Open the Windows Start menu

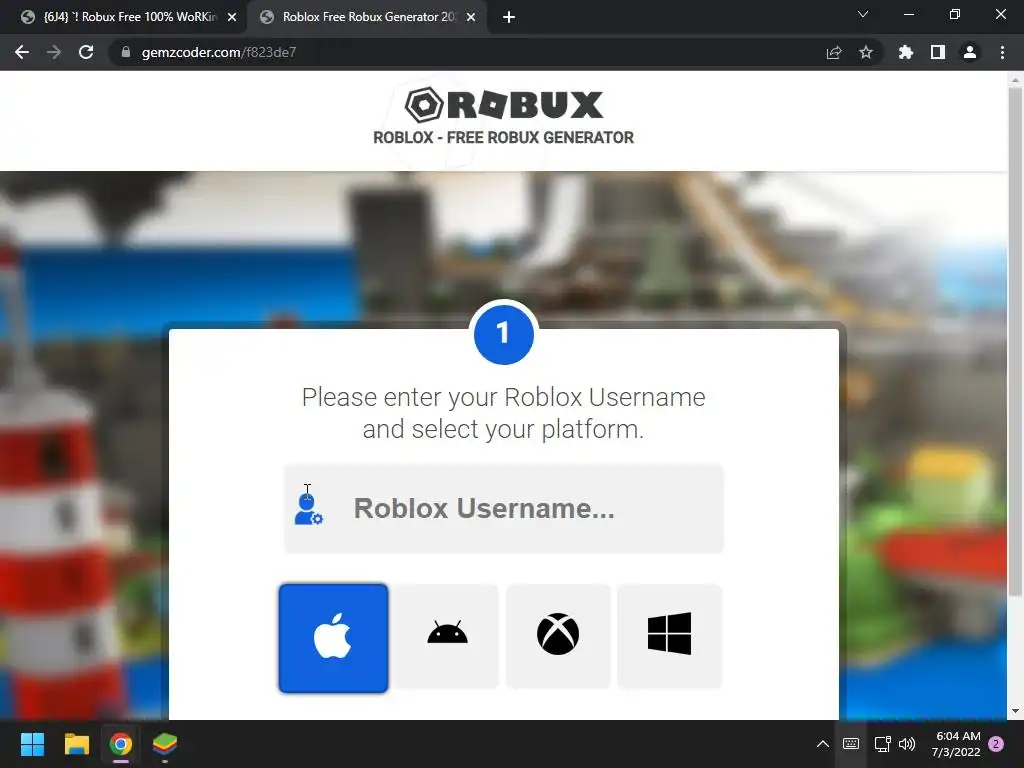click(x=32, y=744)
